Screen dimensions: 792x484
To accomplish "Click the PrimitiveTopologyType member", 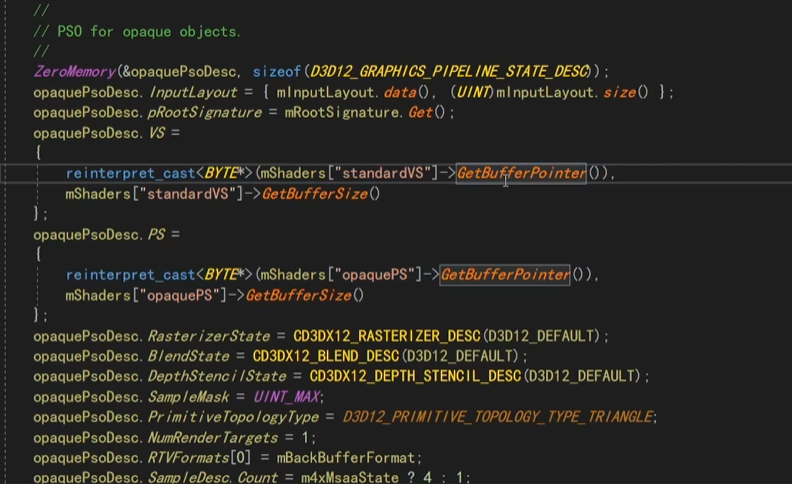I will (x=233, y=417).
